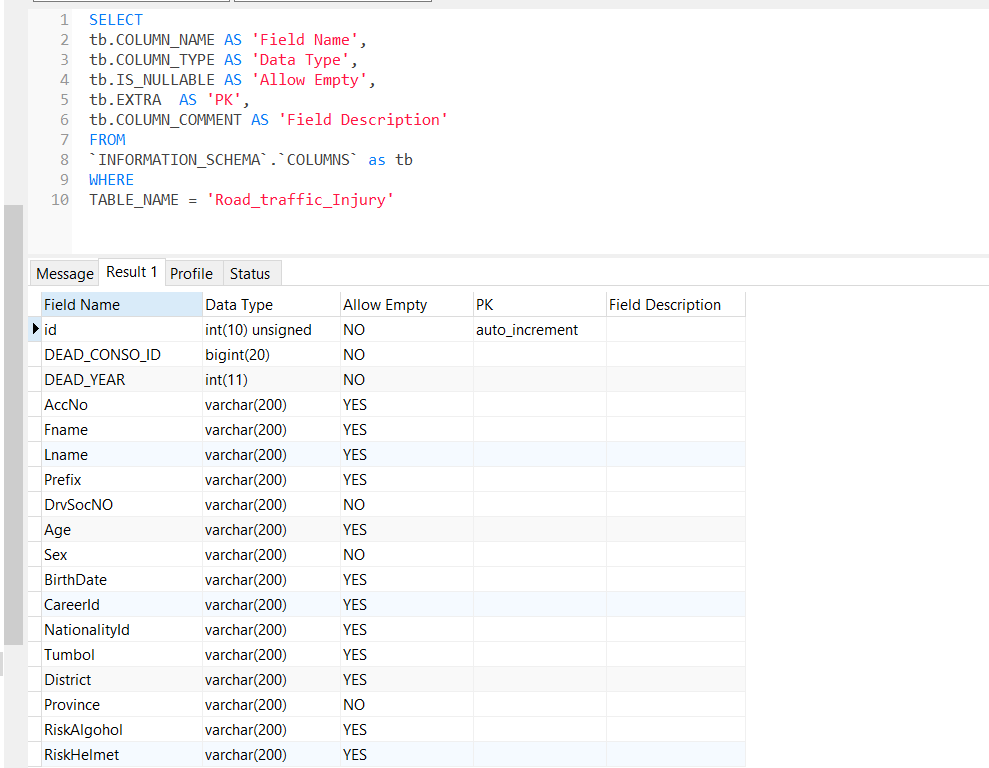
Task: Select the 'Tumbol' cell
Action: point(122,655)
